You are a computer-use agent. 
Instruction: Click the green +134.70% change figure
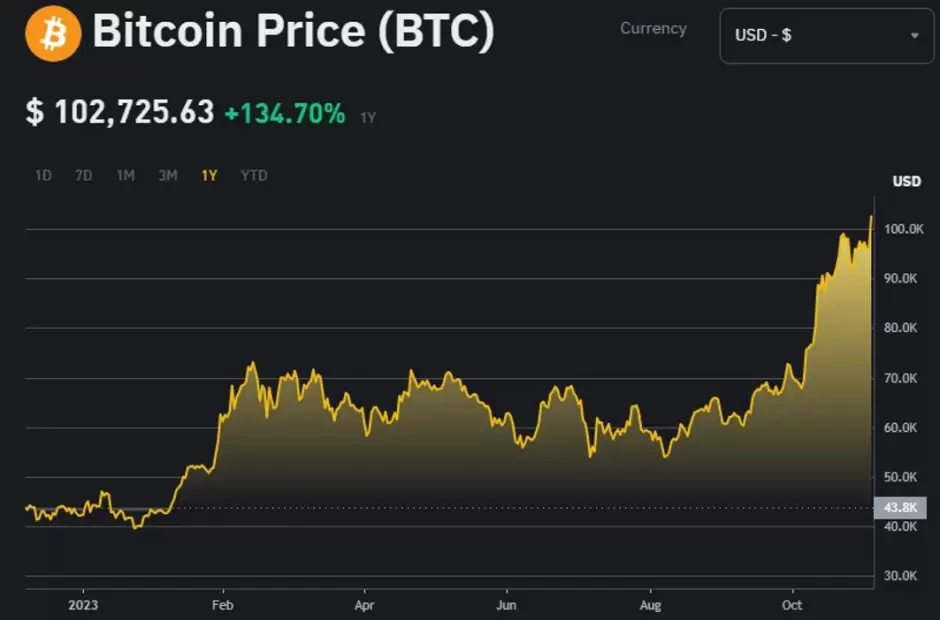click(x=284, y=114)
